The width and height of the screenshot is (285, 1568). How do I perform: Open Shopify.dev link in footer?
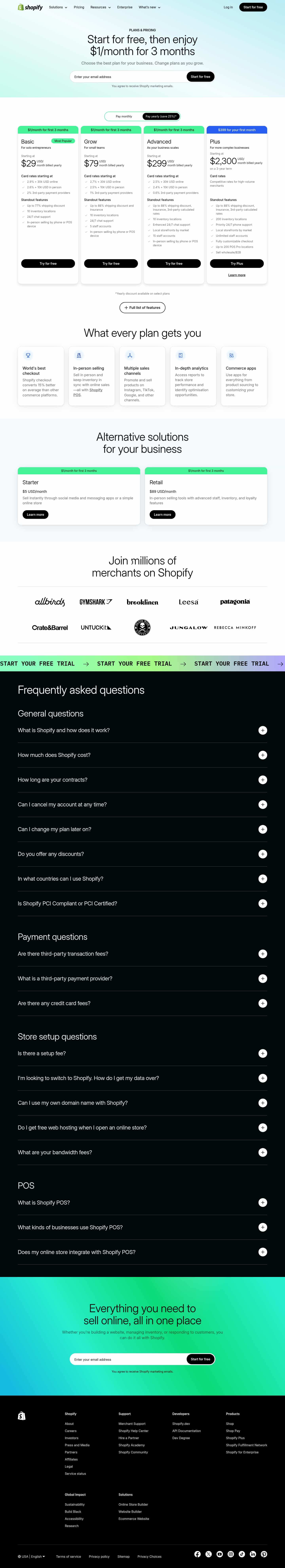pyautogui.click(x=181, y=1424)
